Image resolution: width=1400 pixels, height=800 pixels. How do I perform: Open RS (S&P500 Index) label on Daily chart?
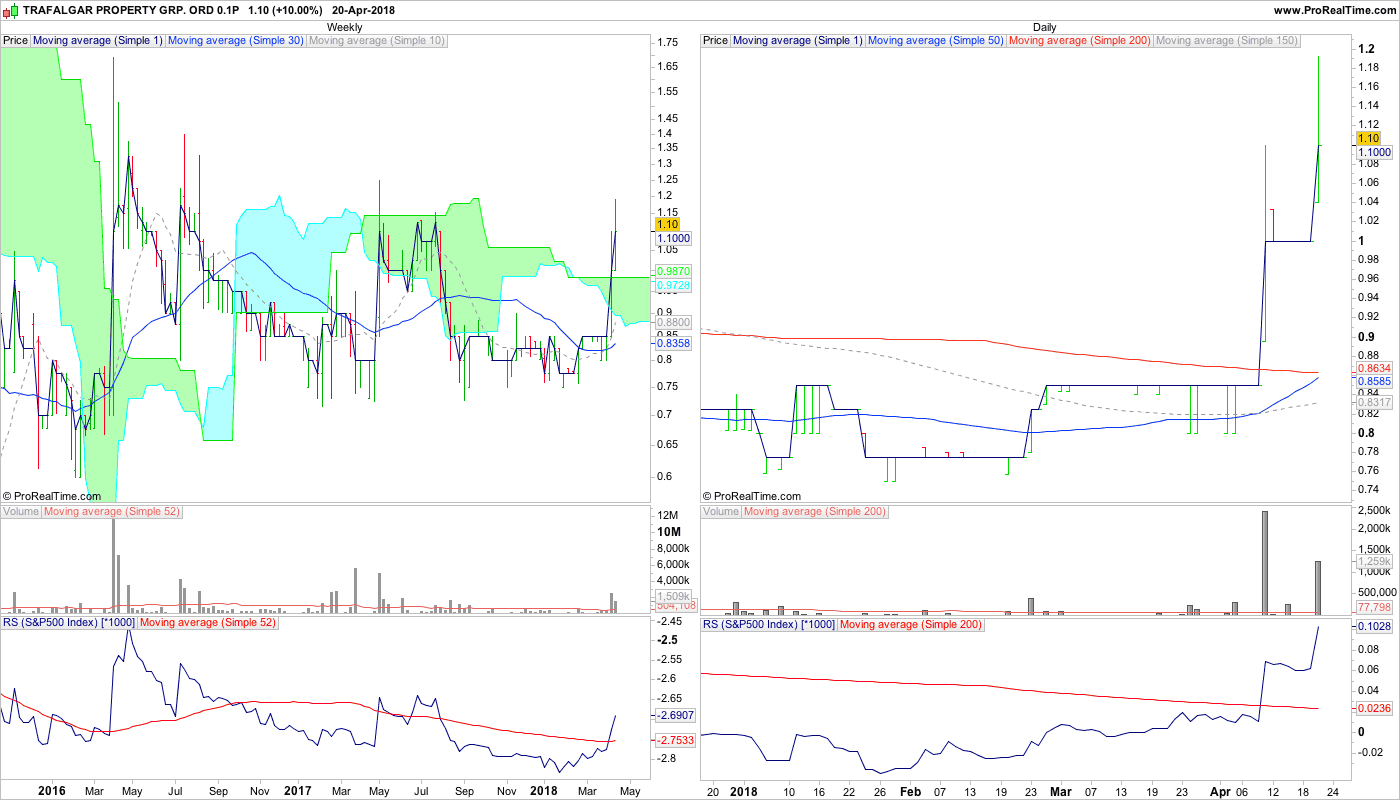(769, 624)
